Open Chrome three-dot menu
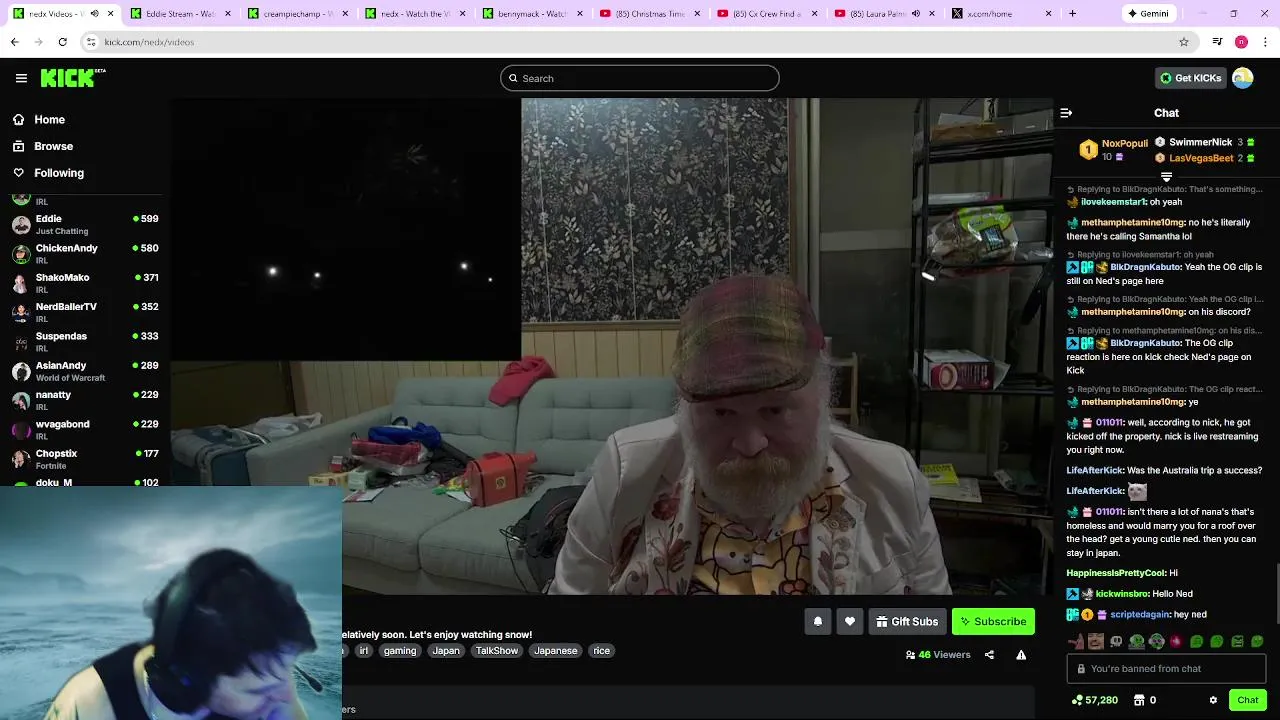 tap(1266, 42)
